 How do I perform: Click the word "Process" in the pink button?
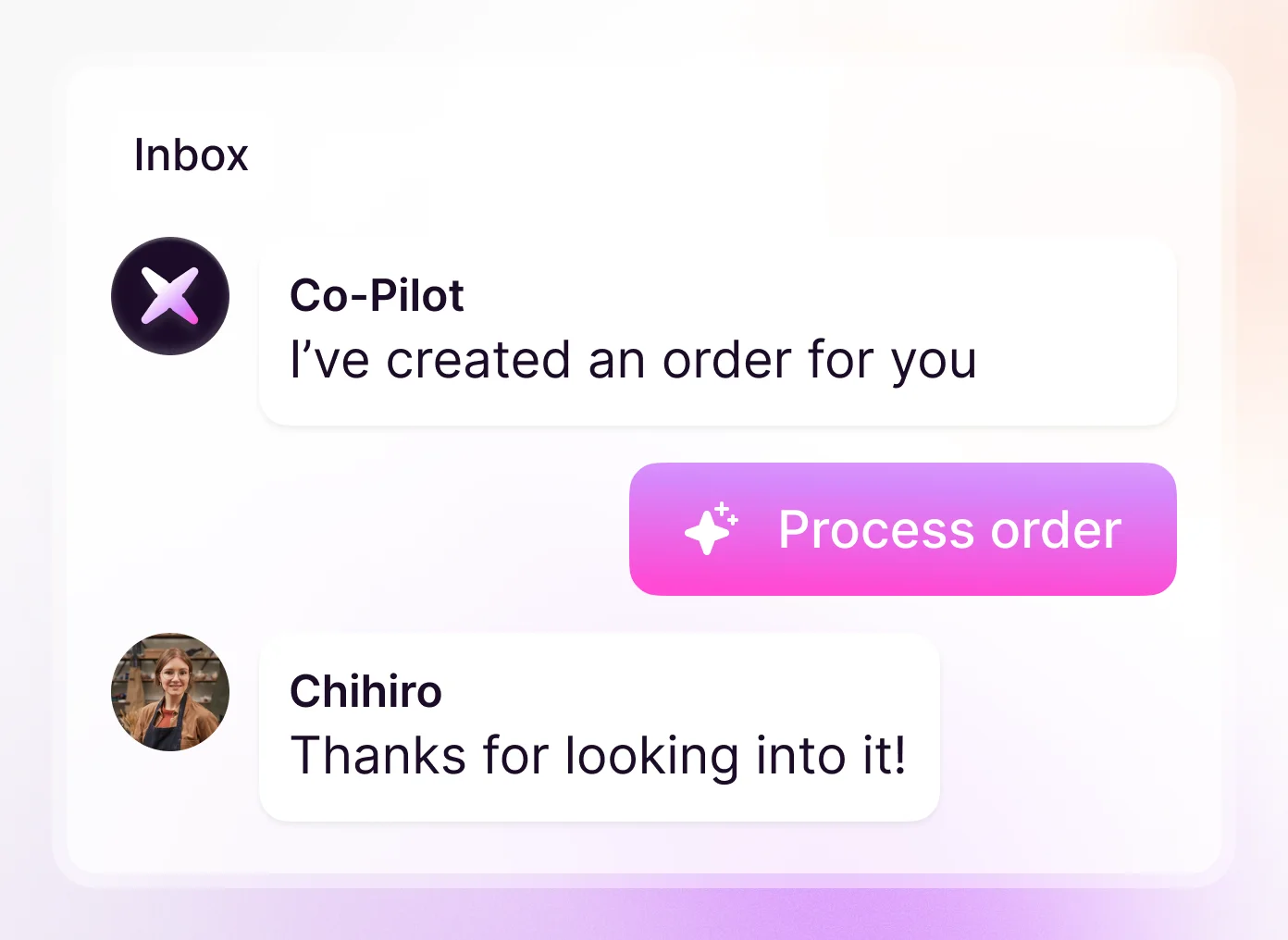[876, 530]
